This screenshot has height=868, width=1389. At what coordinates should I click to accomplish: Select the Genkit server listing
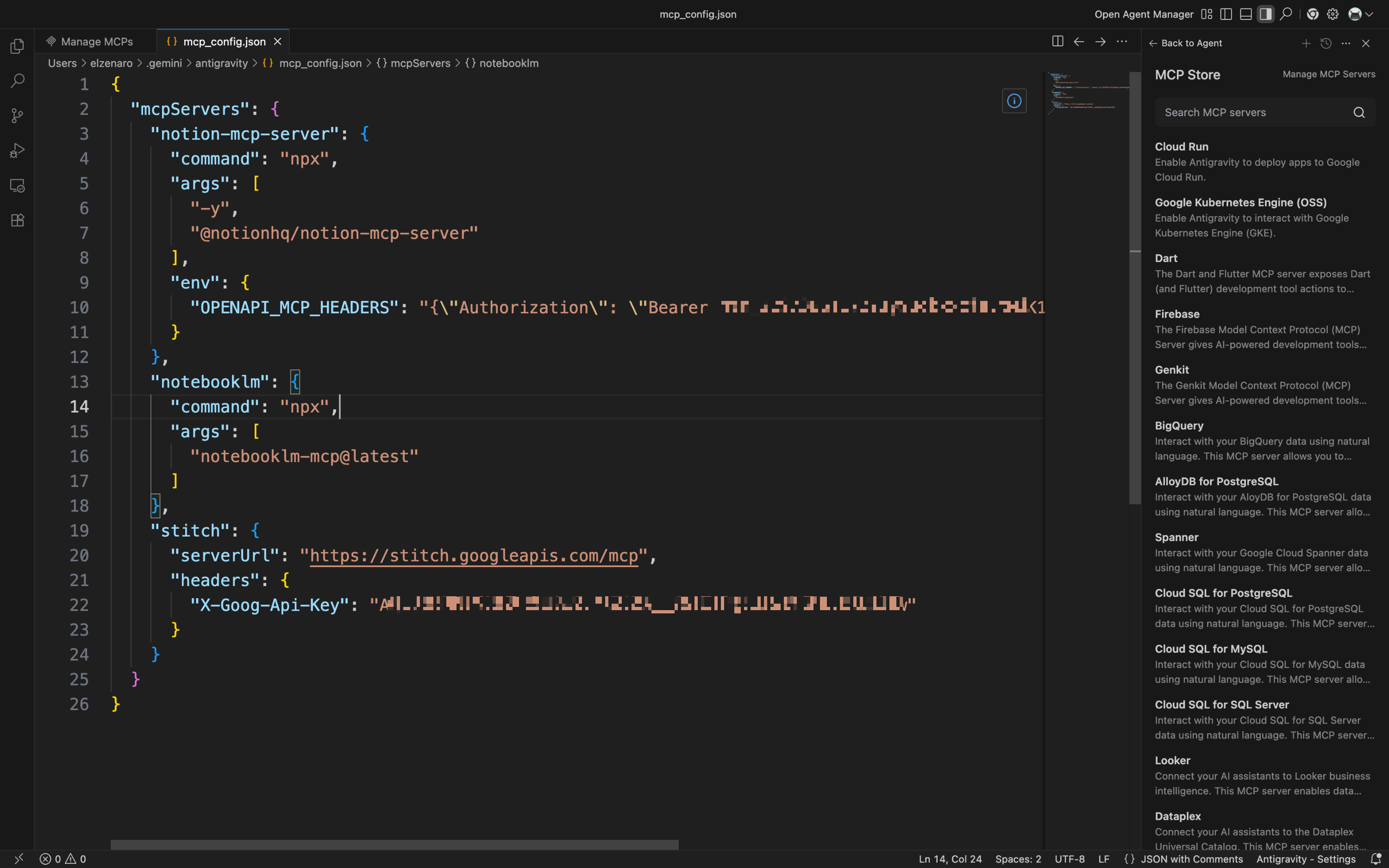[1264, 384]
